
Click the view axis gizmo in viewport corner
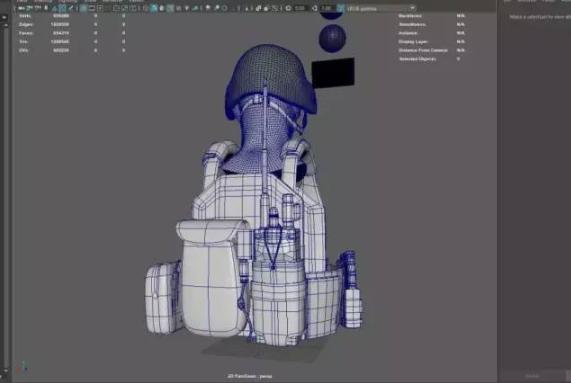[x=23, y=368]
